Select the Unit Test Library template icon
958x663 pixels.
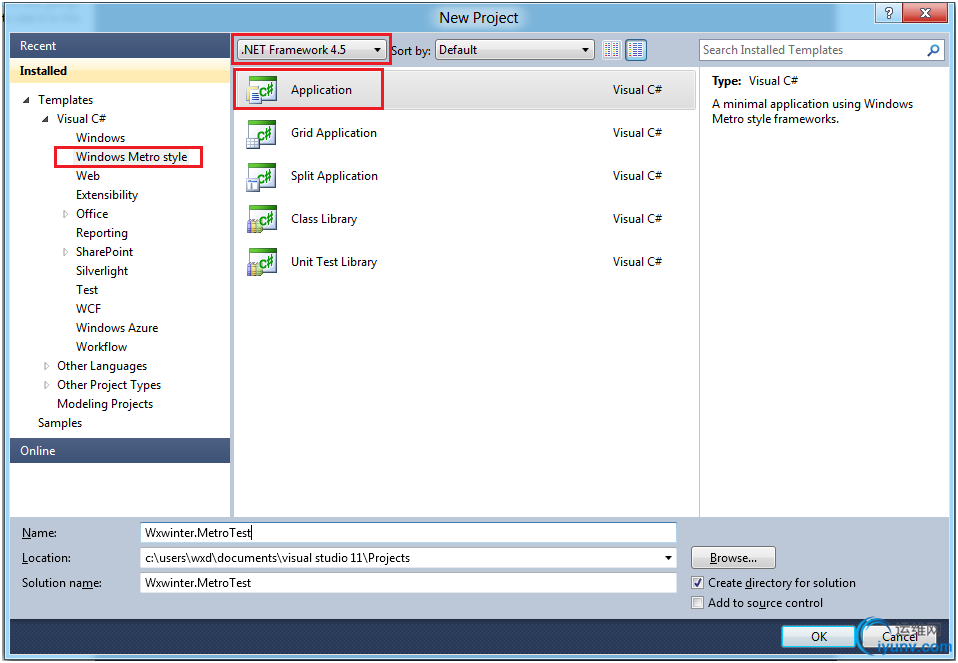point(261,262)
